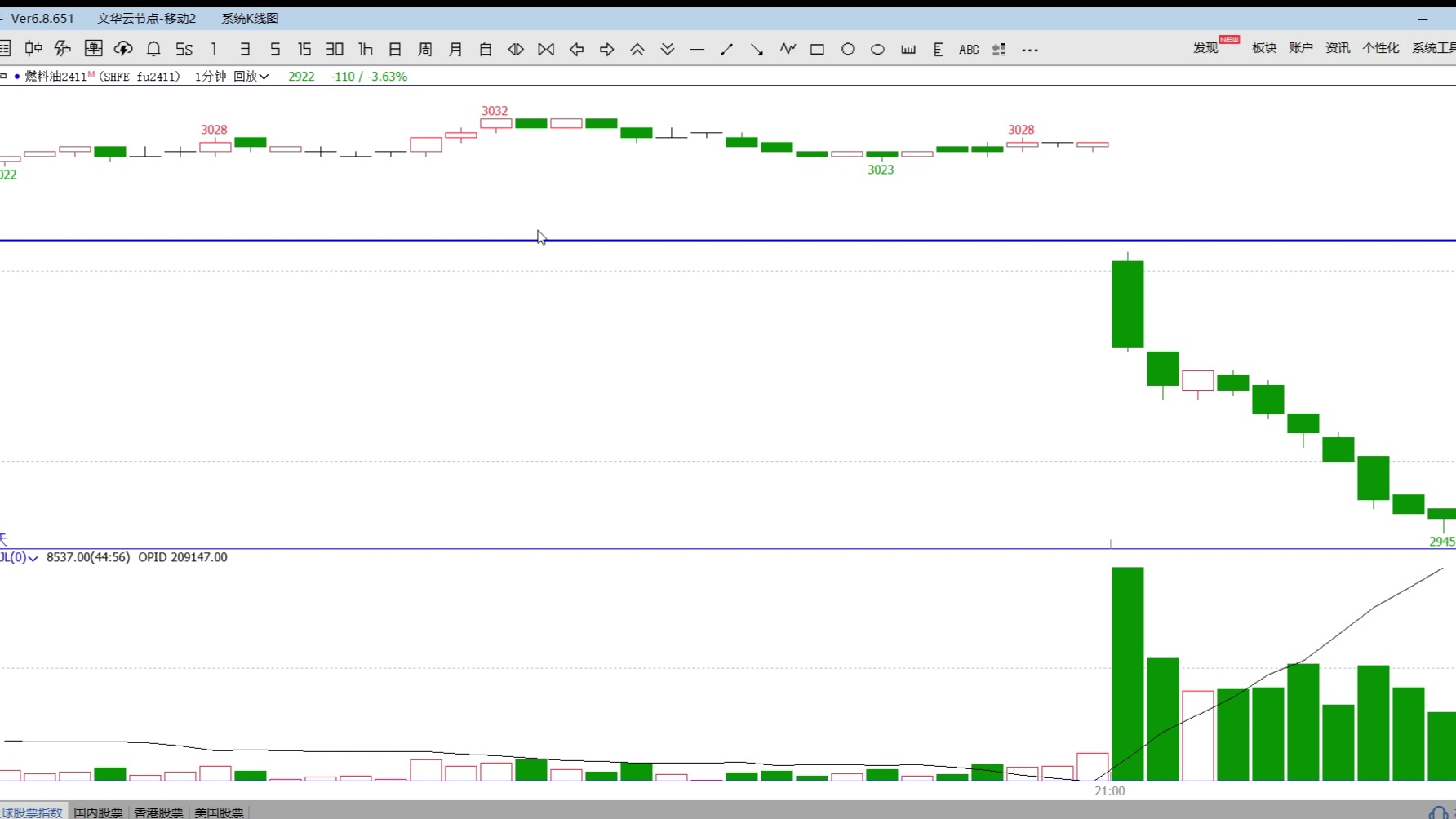Image resolution: width=1456 pixels, height=819 pixels.
Task: Select the rectangle drawing tool
Action: 817,49
